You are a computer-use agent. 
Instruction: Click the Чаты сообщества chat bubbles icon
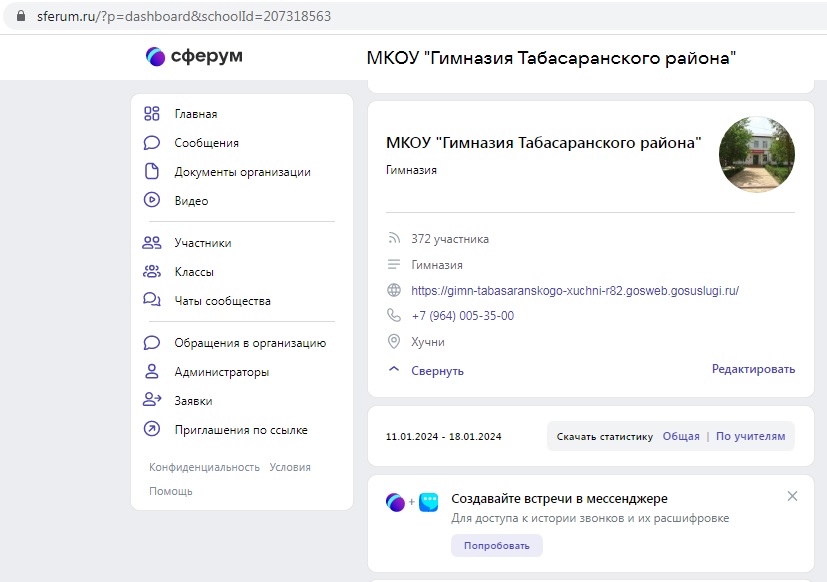coord(152,300)
